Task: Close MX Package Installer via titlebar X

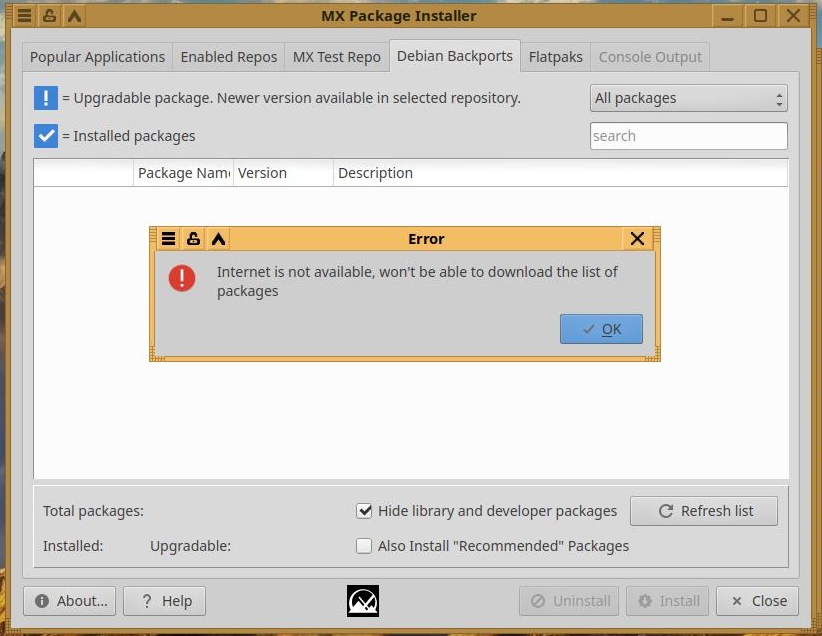Action: click(794, 16)
